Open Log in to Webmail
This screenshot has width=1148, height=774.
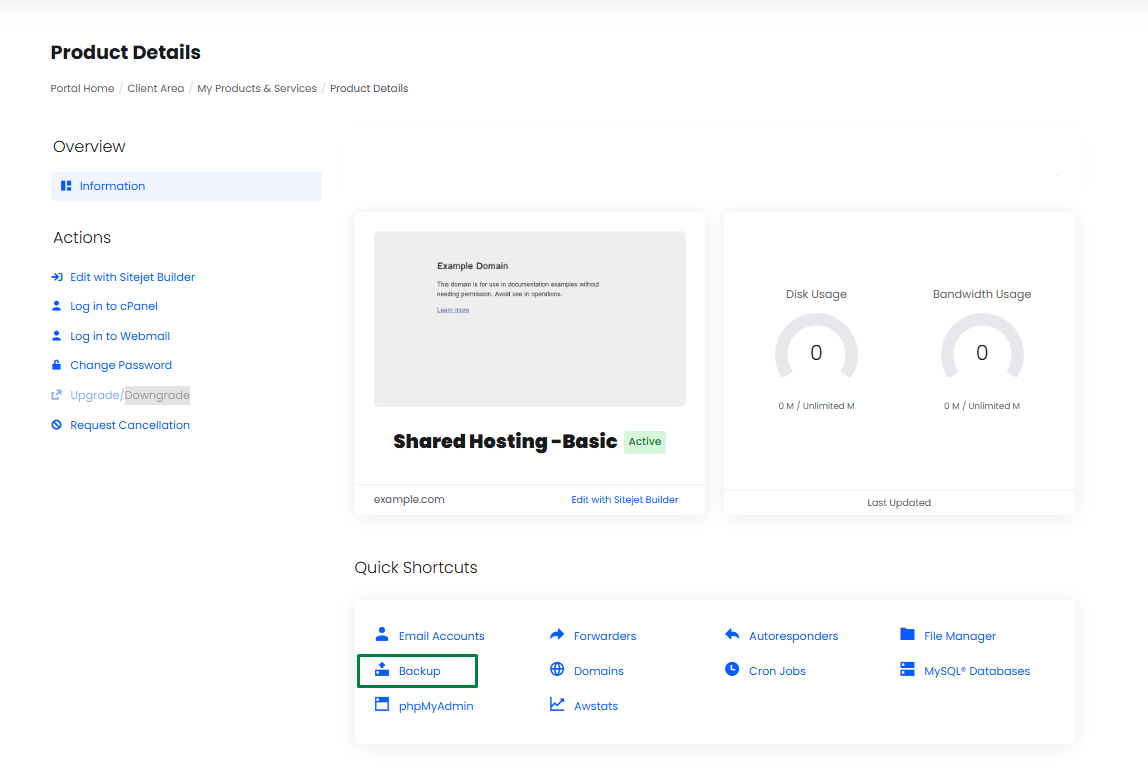pyautogui.click(x=119, y=336)
